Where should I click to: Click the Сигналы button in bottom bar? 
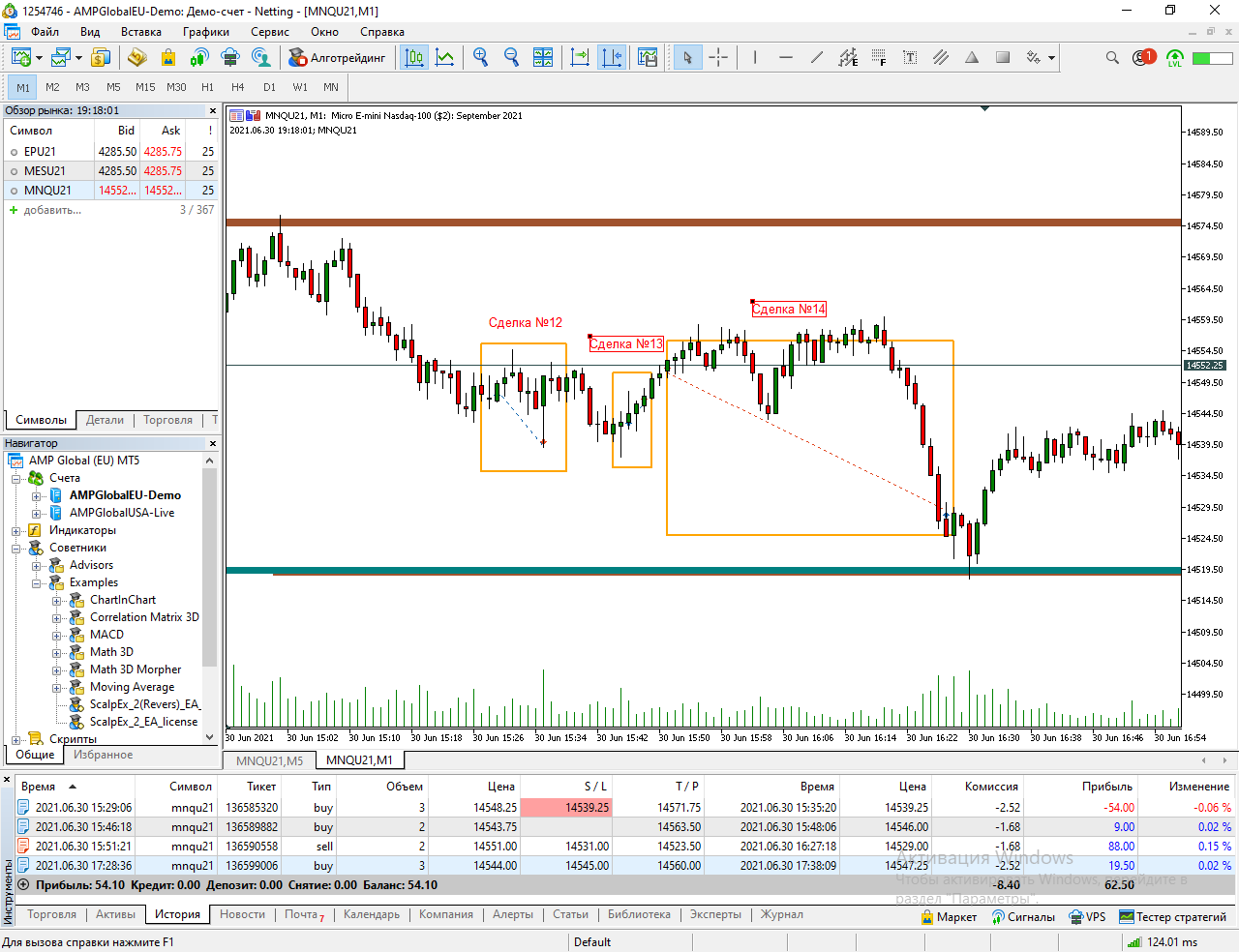coord(1023,917)
